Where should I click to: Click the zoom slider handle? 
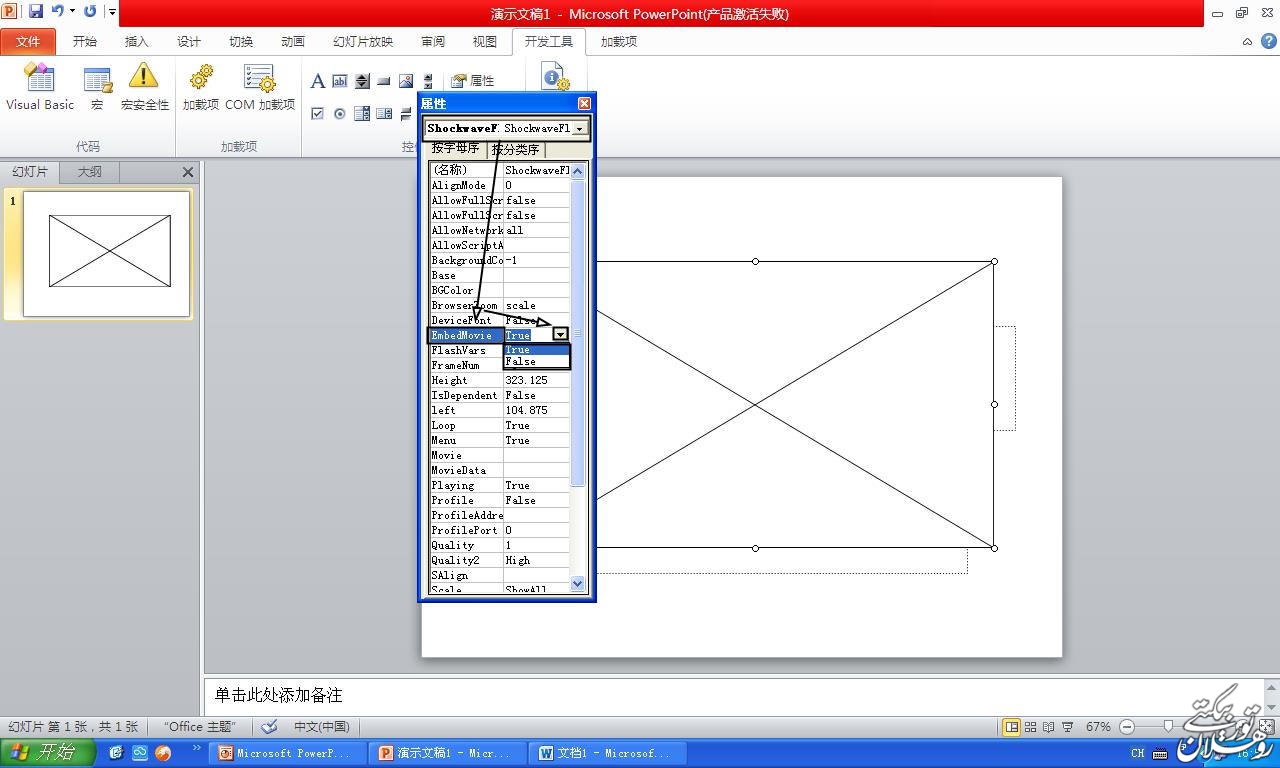(x=1168, y=727)
